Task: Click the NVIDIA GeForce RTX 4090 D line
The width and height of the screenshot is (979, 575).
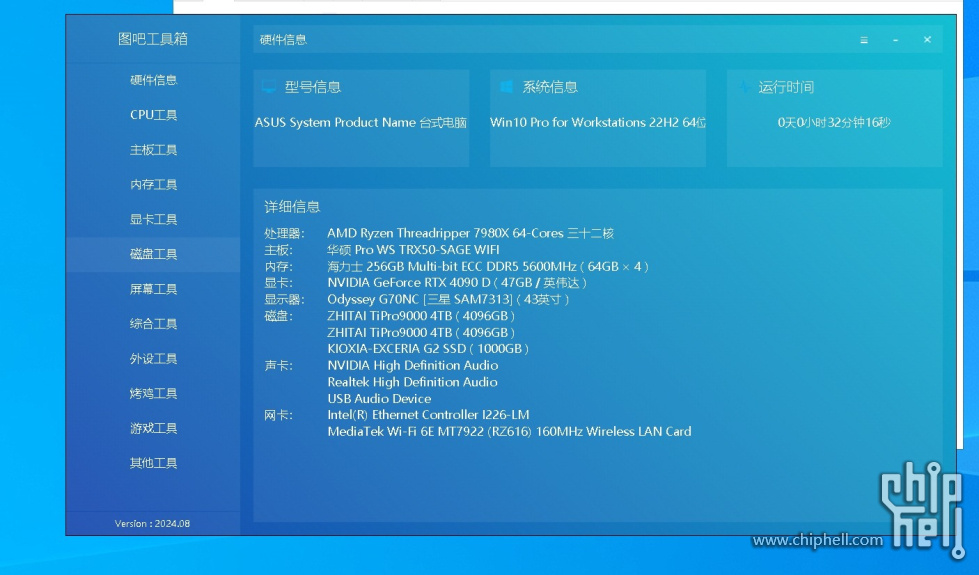Action: [457, 283]
